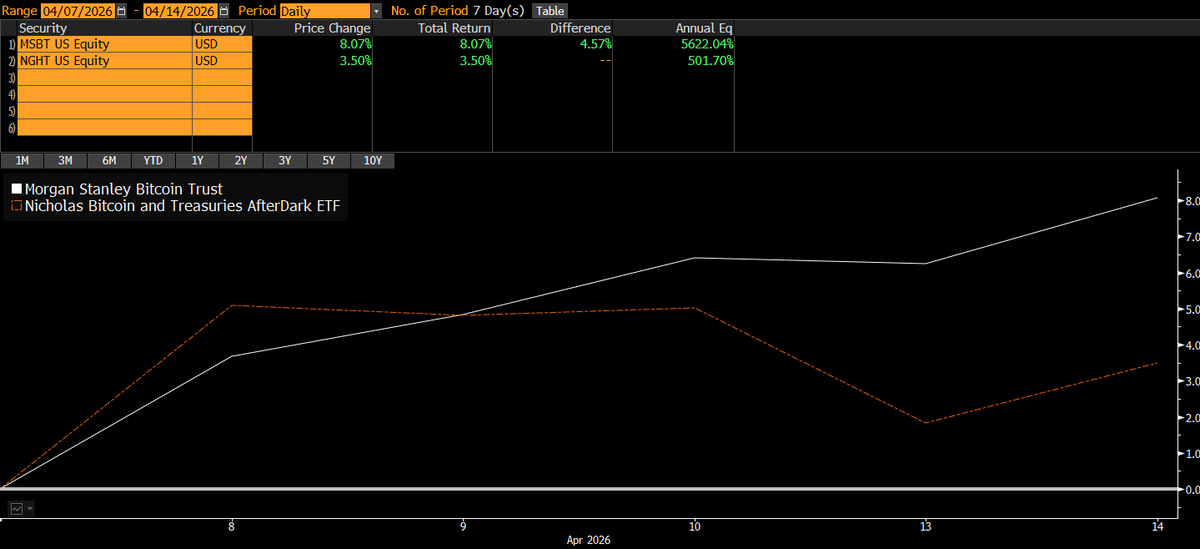Open the chart type dropdown arrow

tap(30, 509)
